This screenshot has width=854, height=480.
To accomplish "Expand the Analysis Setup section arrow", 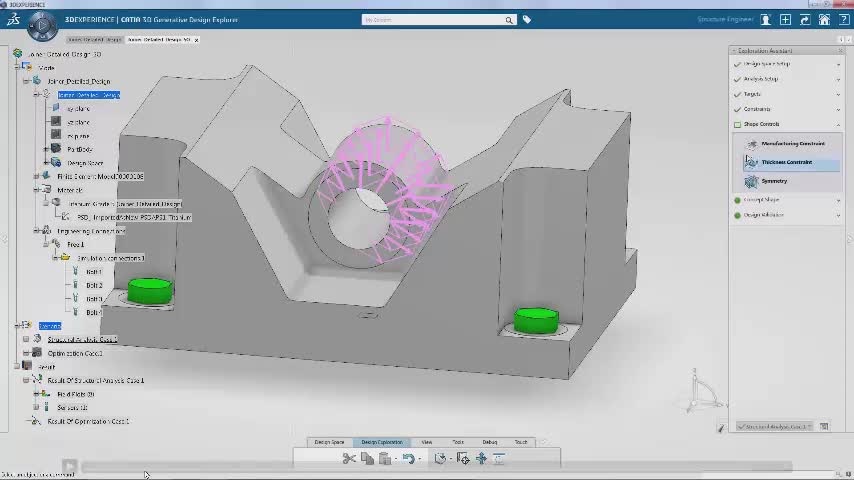I will click(x=838, y=80).
